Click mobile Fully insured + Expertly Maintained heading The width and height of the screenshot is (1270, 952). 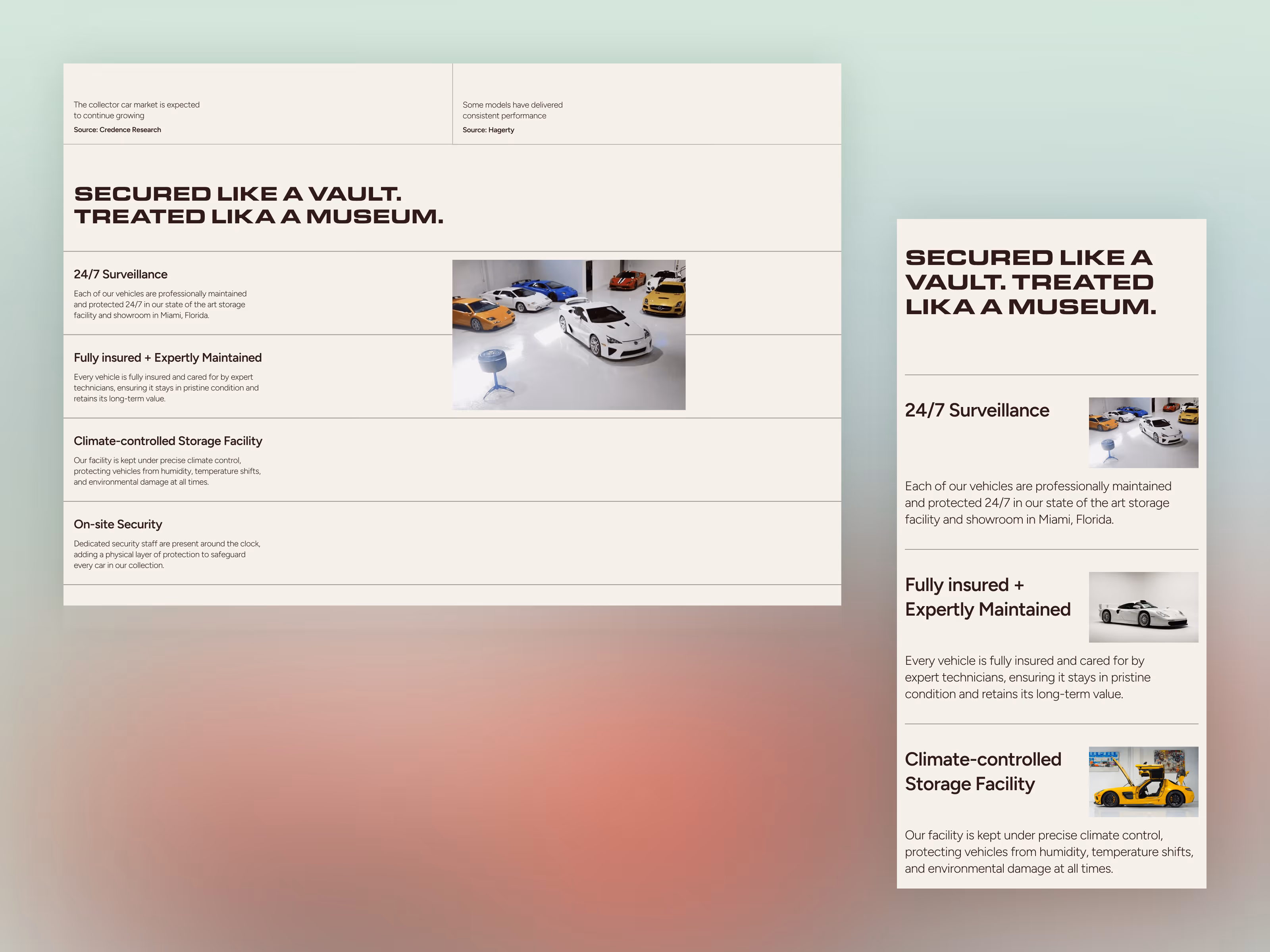[987, 597]
